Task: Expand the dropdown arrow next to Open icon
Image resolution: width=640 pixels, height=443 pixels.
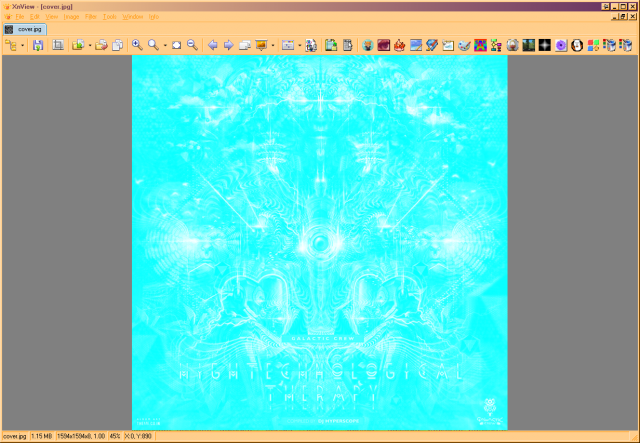Action: pos(90,46)
